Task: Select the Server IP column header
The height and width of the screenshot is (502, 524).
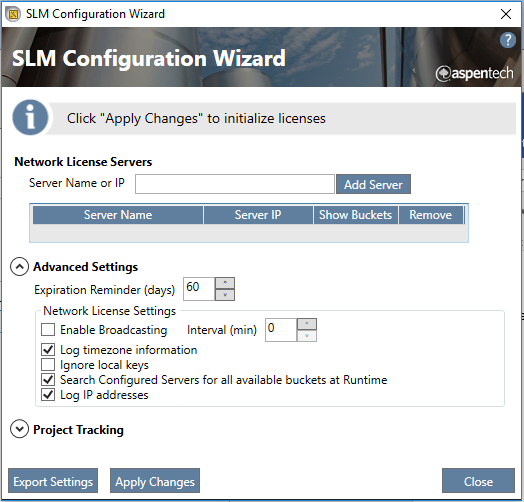Action: point(258,215)
